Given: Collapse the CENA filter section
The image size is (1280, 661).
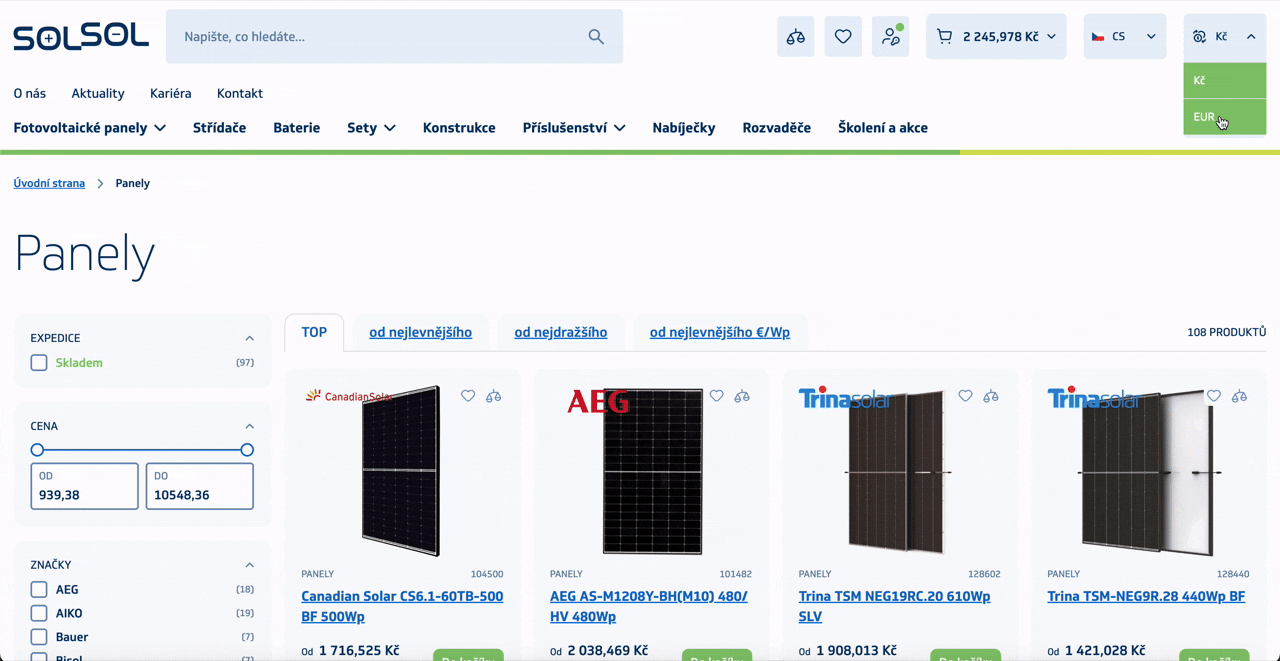Looking at the screenshot, I should tap(250, 427).
